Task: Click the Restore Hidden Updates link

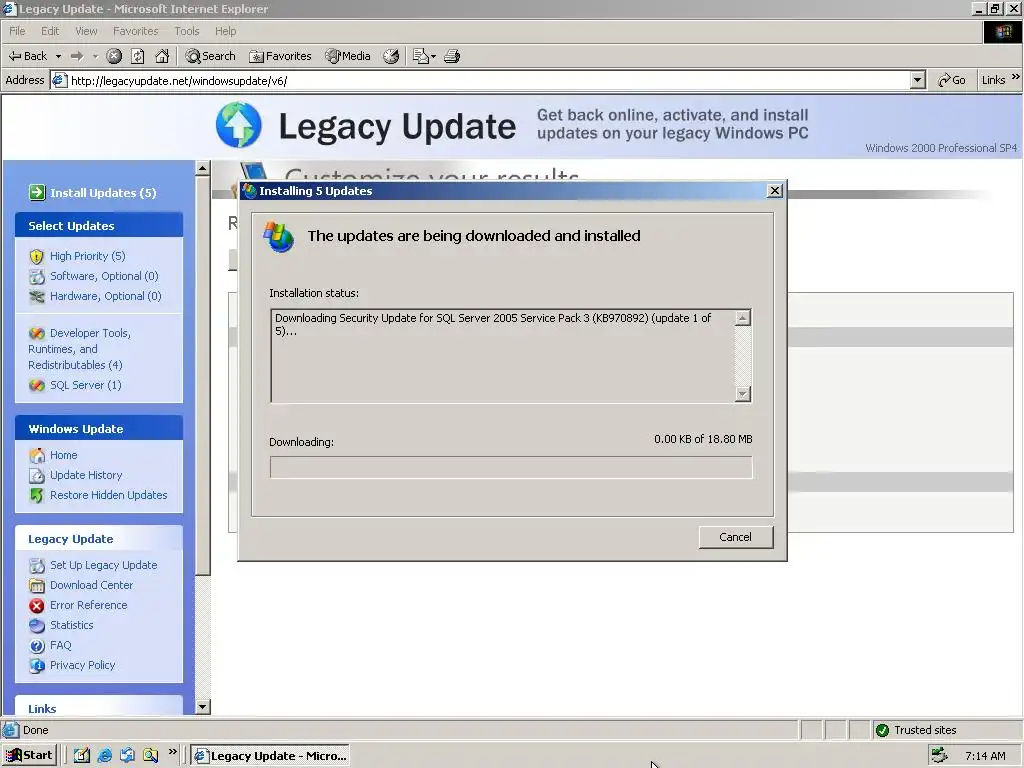Action: (x=108, y=495)
